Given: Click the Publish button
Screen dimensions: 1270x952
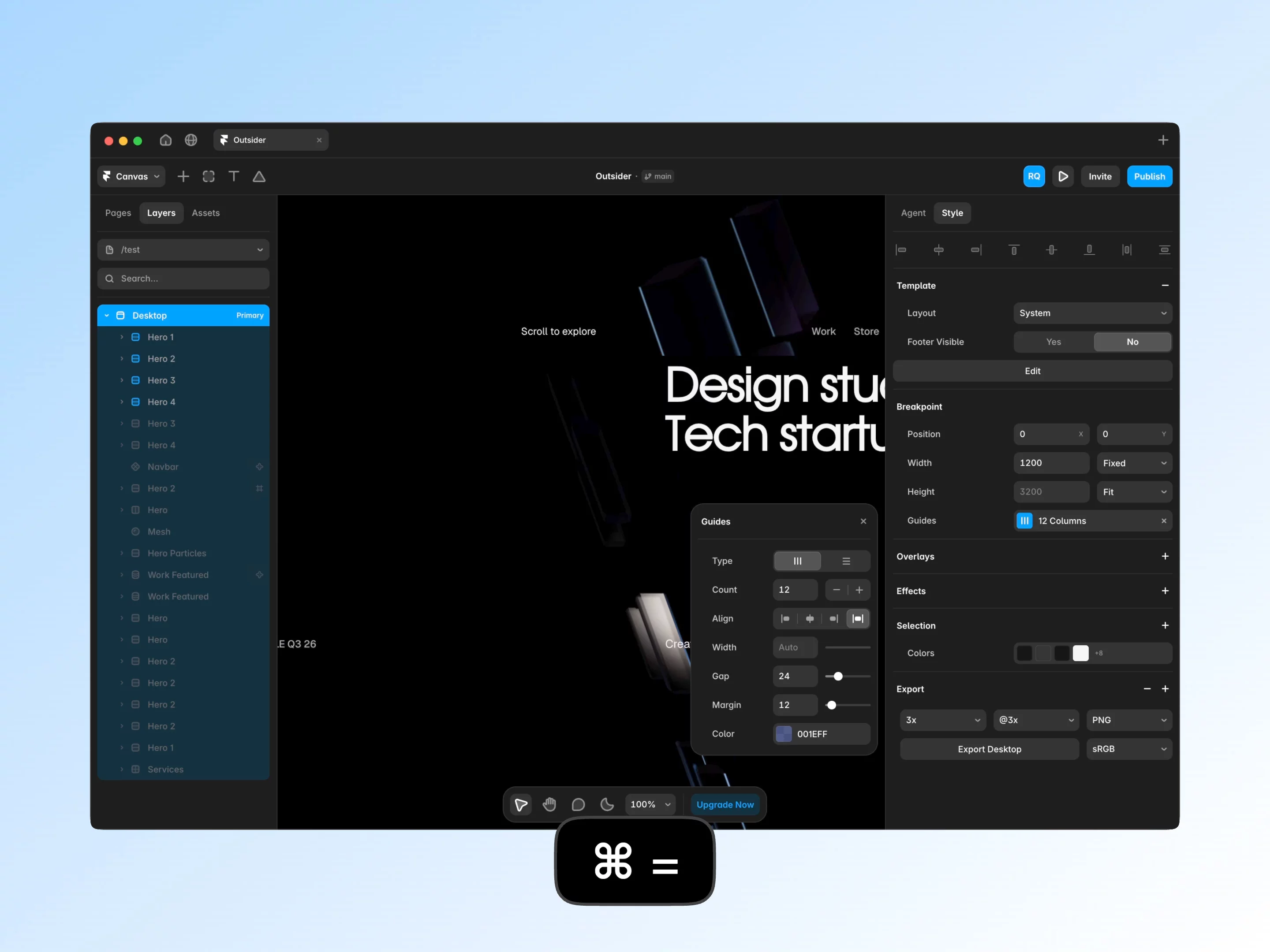Looking at the screenshot, I should point(1150,176).
